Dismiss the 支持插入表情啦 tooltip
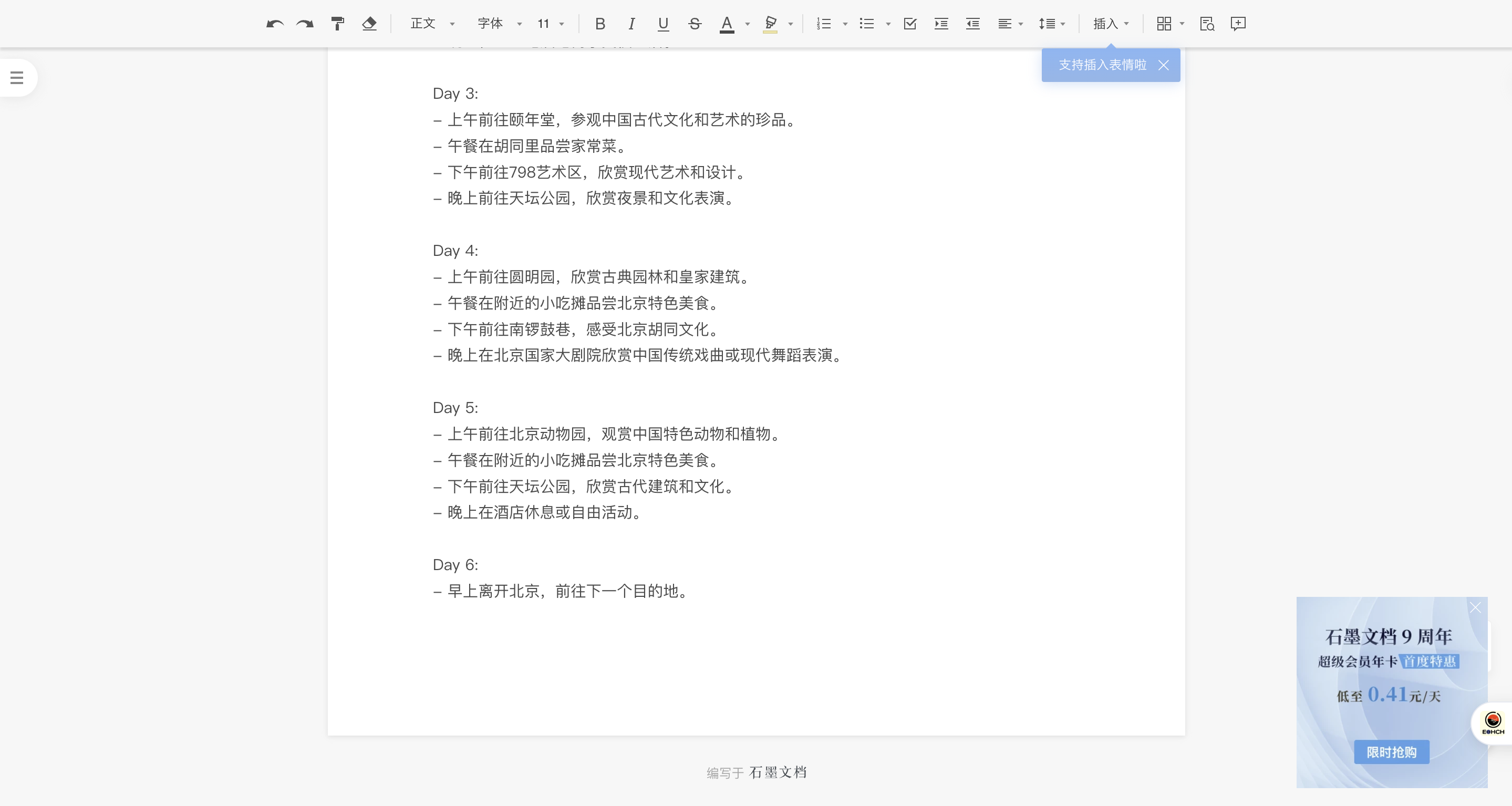The image size is (1512, 806). pyautogui.click(x=1163, y=65)
